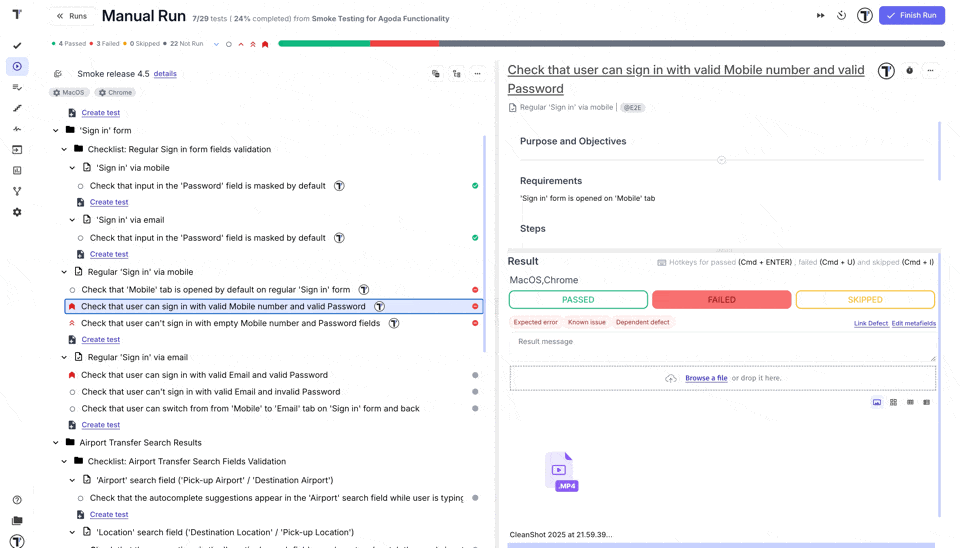Toggle the 'Known issue' tag
960x548 pixels.
pos(586,322)
